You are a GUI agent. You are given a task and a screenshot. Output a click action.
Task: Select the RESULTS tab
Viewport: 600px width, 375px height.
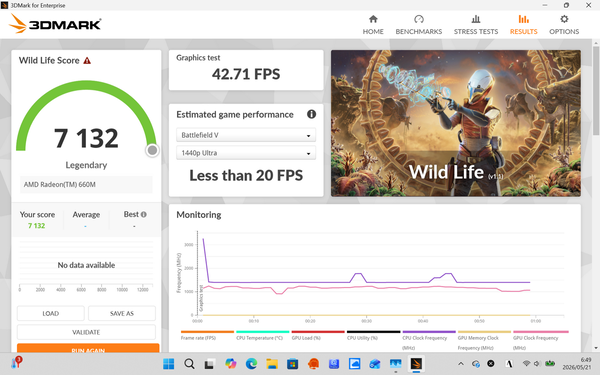tap(523, 25)
